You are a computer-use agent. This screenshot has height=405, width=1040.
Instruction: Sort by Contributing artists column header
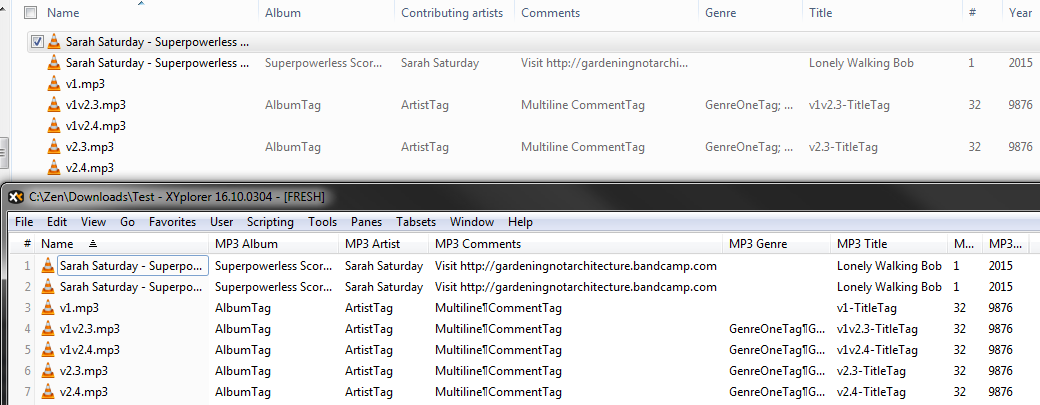click(x=453, y=13)
